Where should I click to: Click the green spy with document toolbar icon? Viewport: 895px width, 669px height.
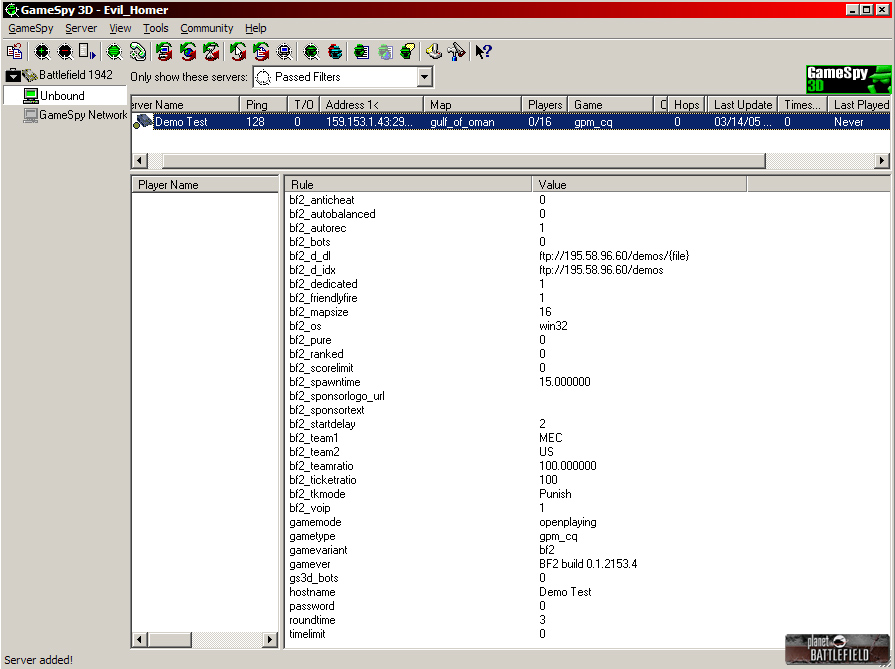click(361, 52)
